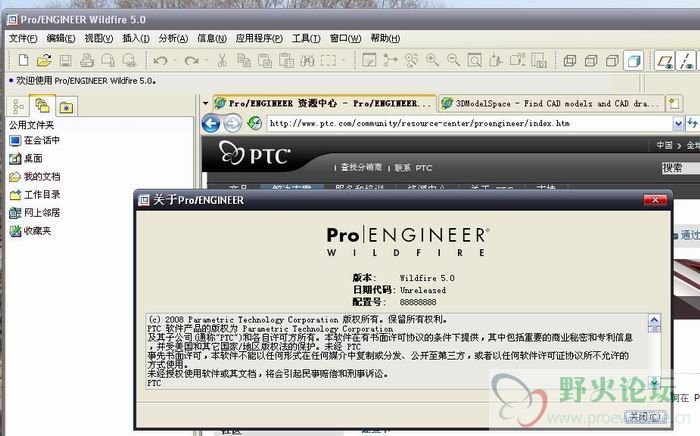Select Wireframe display style icon
The height and width of the screenshot is (436, 700).
(x=570, y=60)
